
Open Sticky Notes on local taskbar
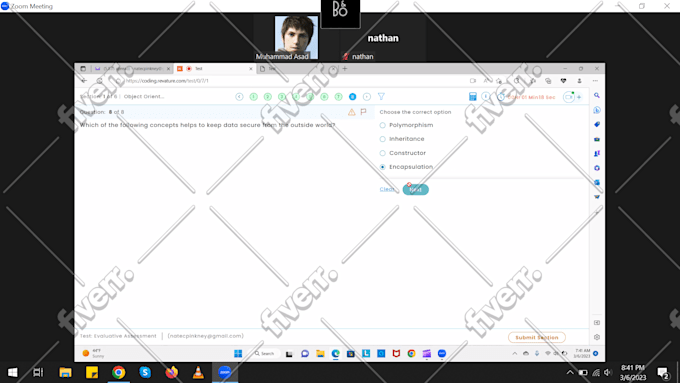(x=92, y=372)
